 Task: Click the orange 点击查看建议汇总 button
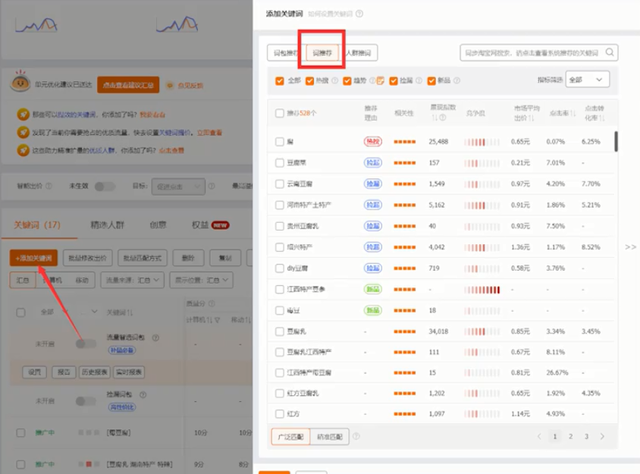coord(128,85)
